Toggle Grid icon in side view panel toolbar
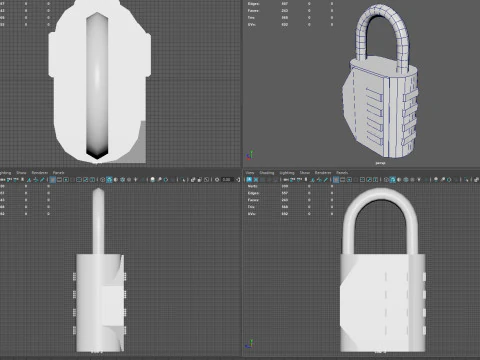Screen dimensions: 480x360 coord(53,179)
